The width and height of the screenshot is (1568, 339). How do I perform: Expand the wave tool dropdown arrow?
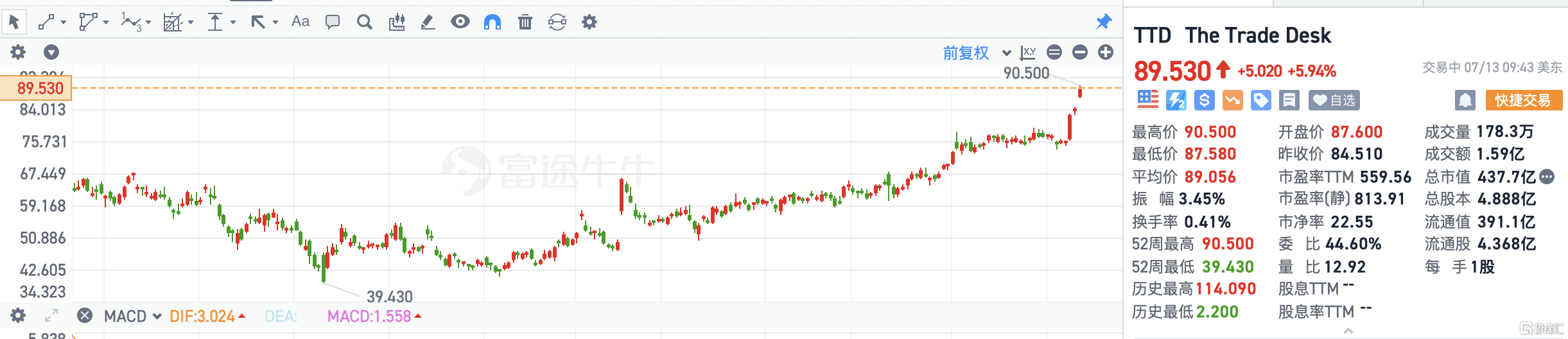(x=148, y=22)
